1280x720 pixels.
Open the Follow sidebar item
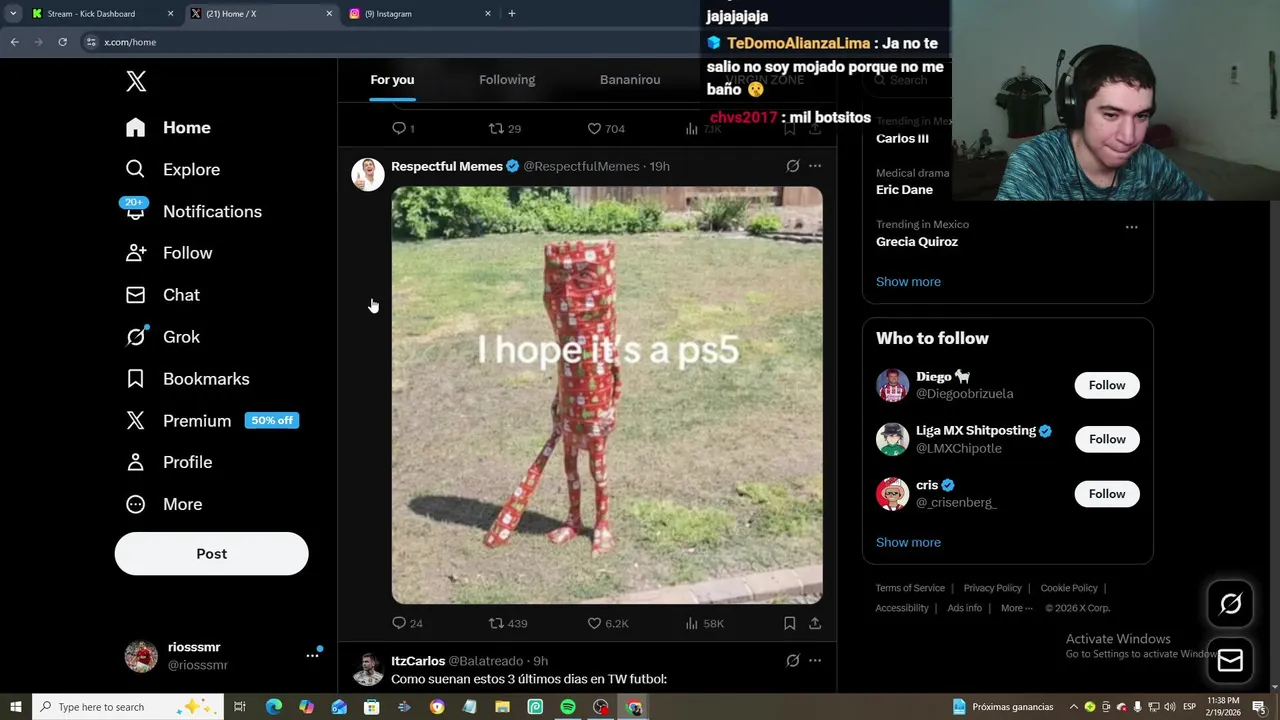click(x=169, y=253)
